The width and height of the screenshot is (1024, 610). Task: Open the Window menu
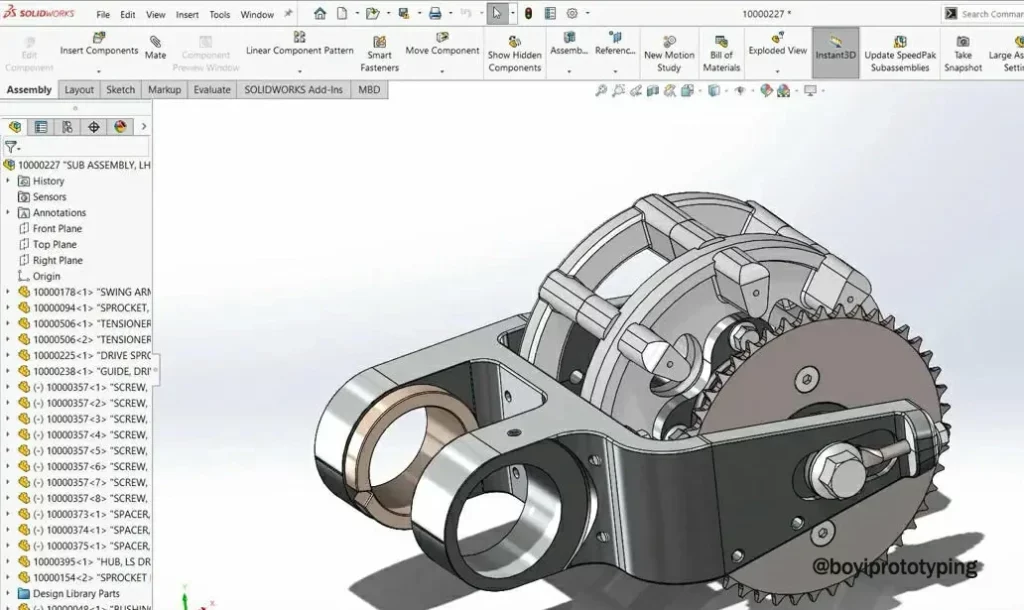coord(257,14)
